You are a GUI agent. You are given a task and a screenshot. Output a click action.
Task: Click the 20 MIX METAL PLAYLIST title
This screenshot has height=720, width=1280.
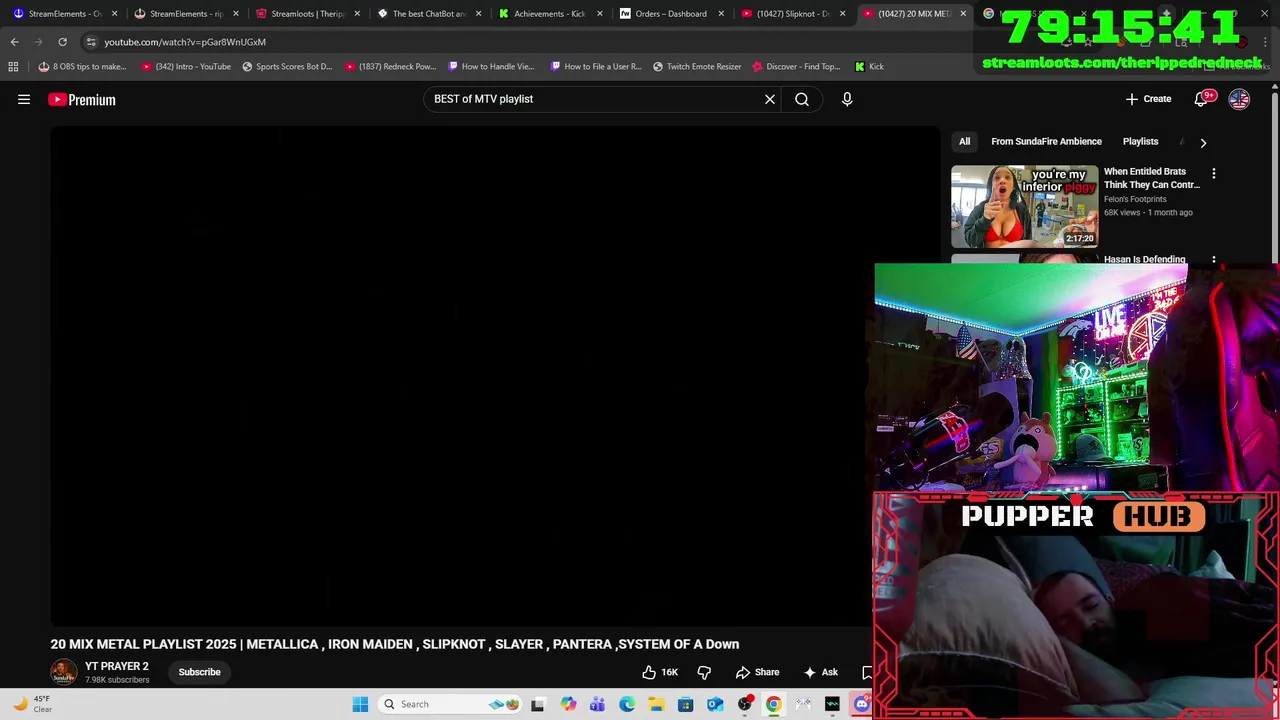[395, 644]
